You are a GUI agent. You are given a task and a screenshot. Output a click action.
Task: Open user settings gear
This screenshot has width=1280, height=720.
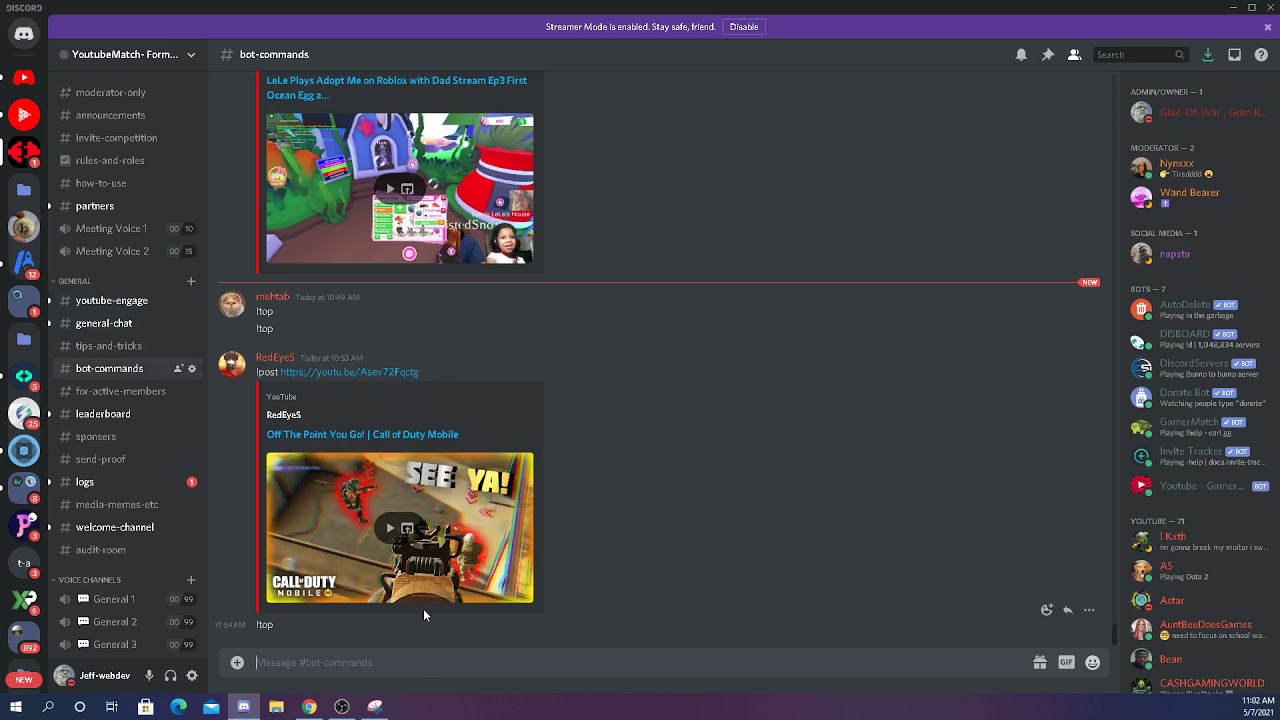click(x=192, y=676)
